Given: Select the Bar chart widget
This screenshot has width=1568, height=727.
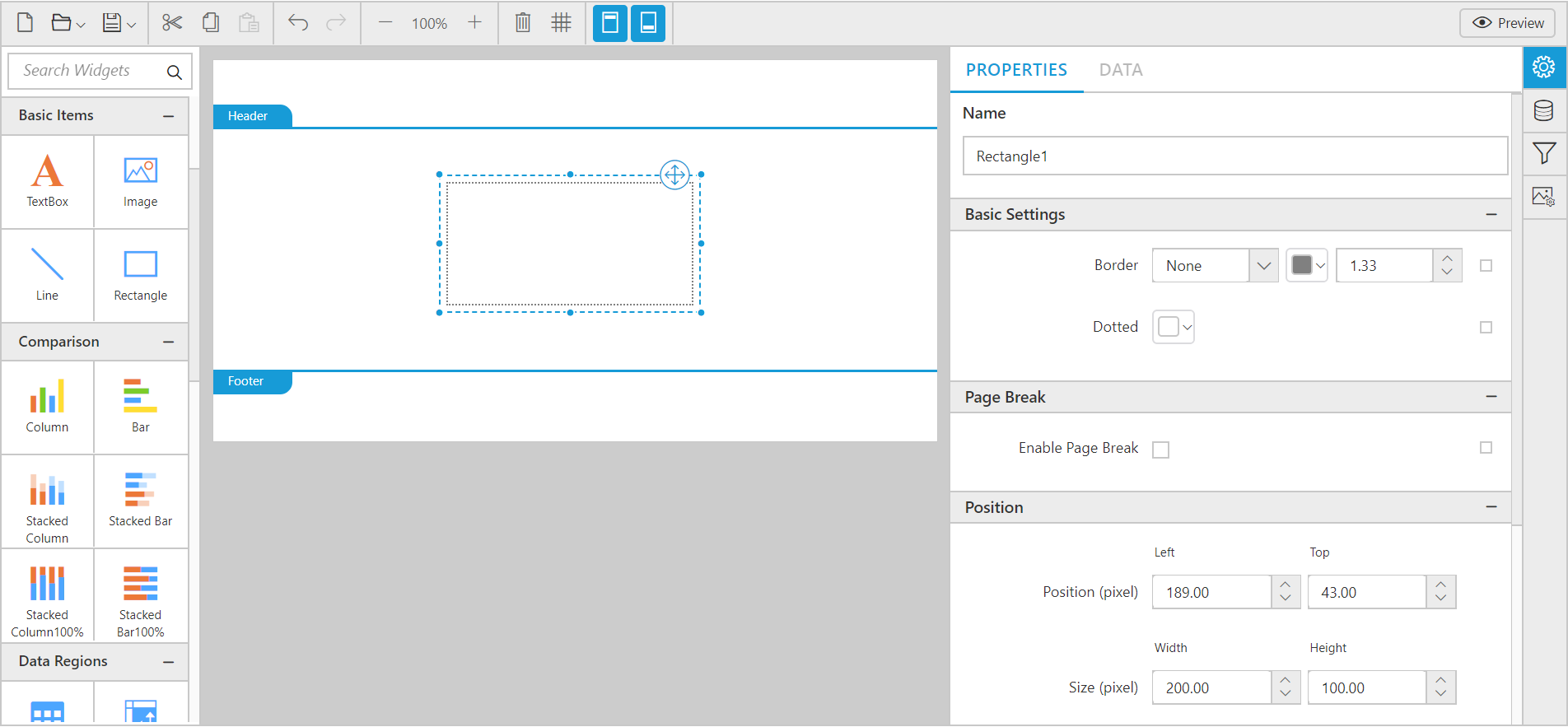Looking at the screenshot, I should point(141,408).
